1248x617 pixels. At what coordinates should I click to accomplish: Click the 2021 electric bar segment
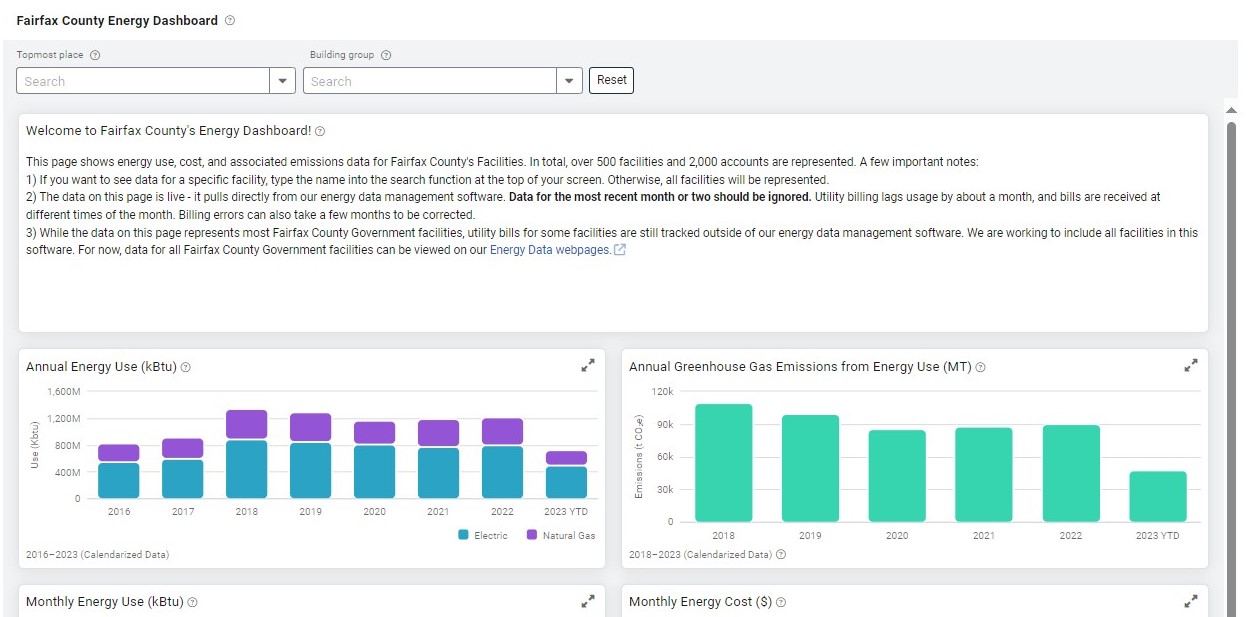pyautogui.click(x=438, y=473)
